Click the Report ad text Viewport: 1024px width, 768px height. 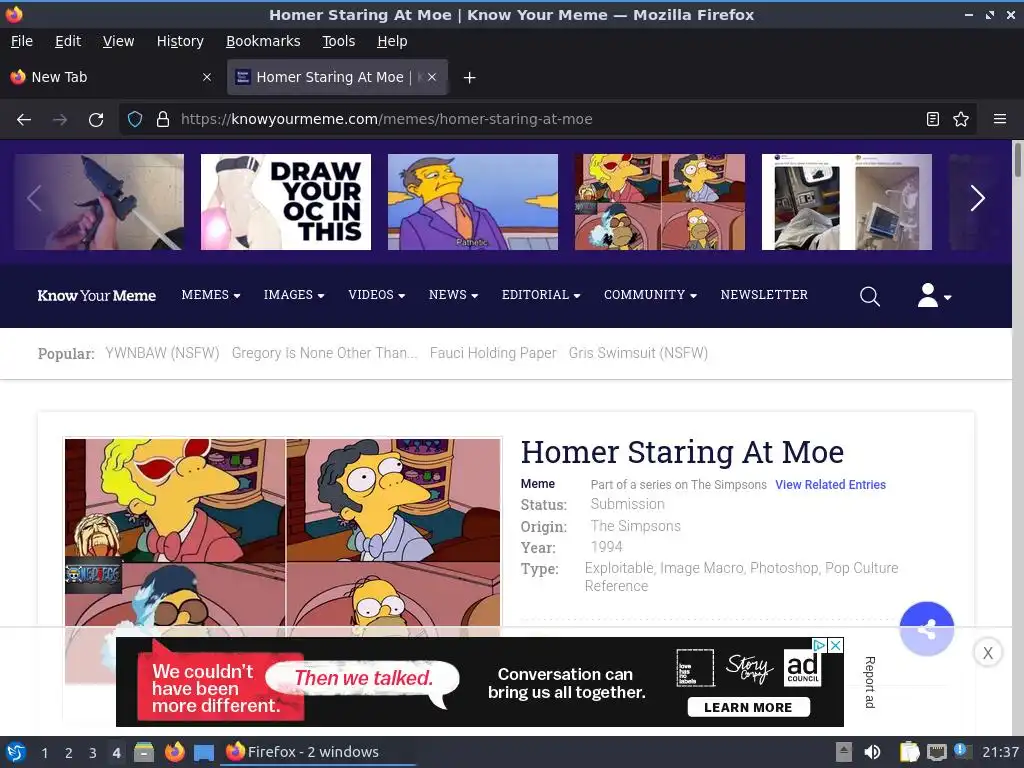869,682
